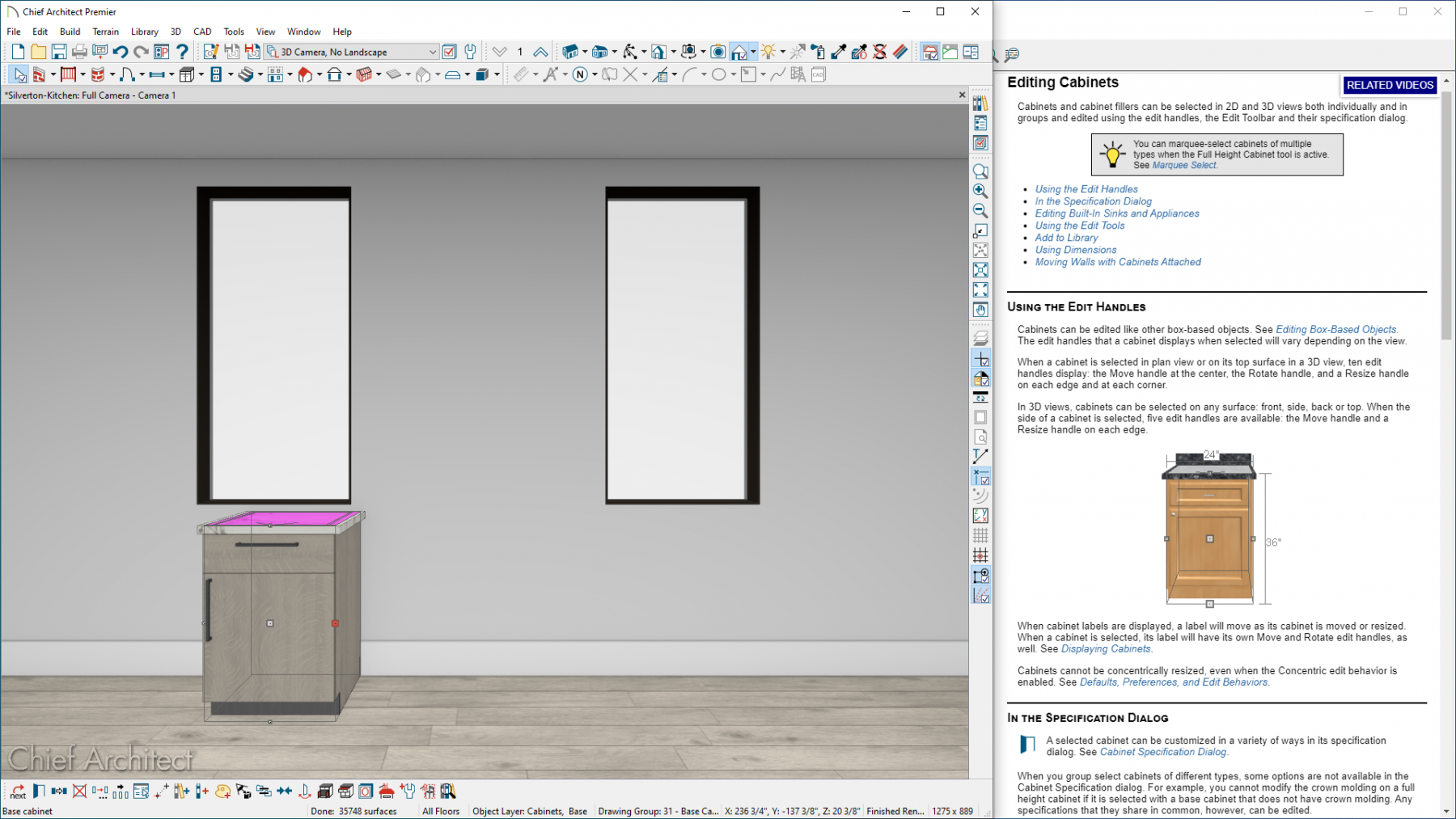This screenshot has height=819, width=1456.
Task: Click the Select Next Object icon
Action: pos(18,792)
